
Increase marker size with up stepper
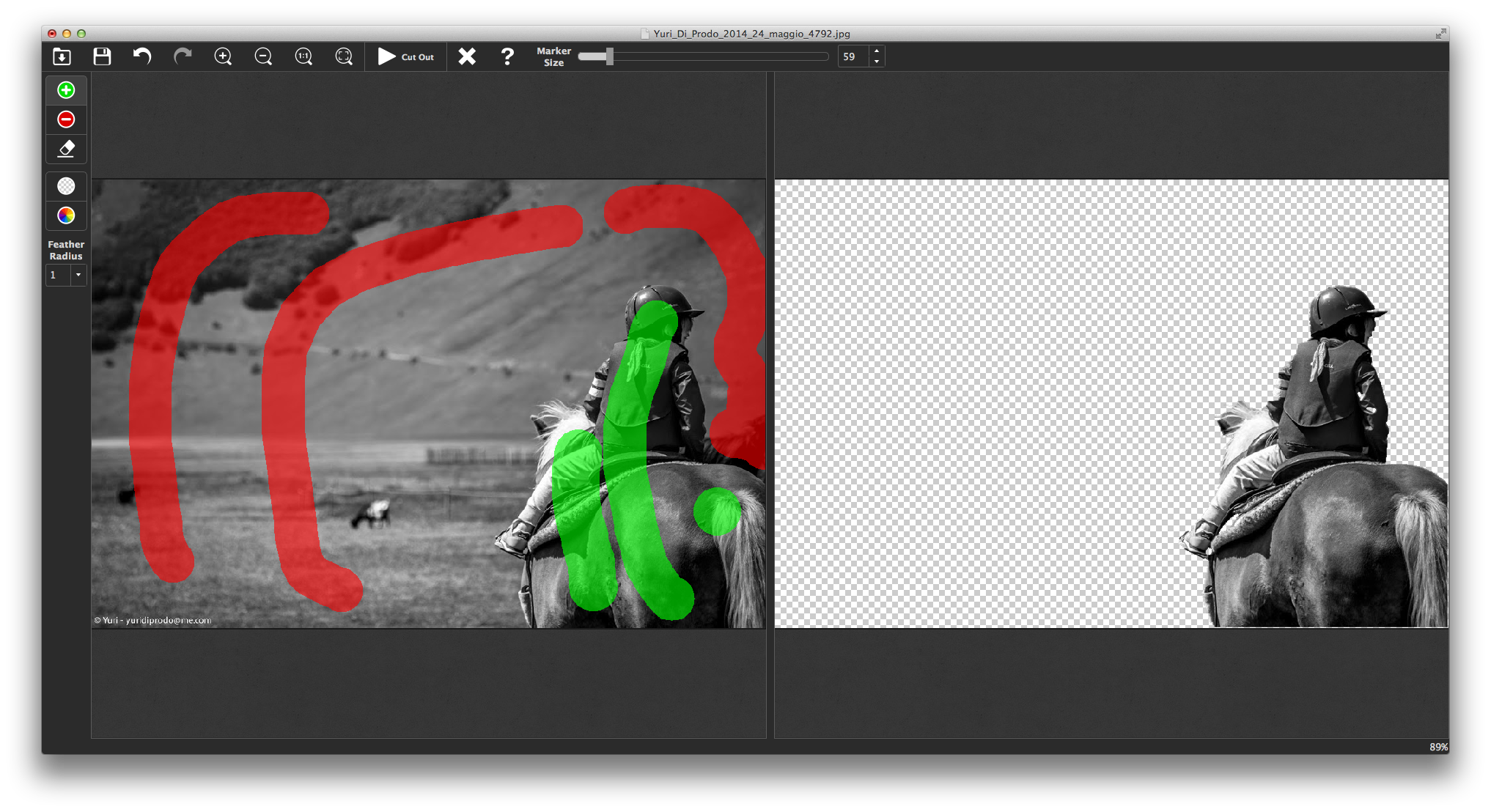pos(877,51)
